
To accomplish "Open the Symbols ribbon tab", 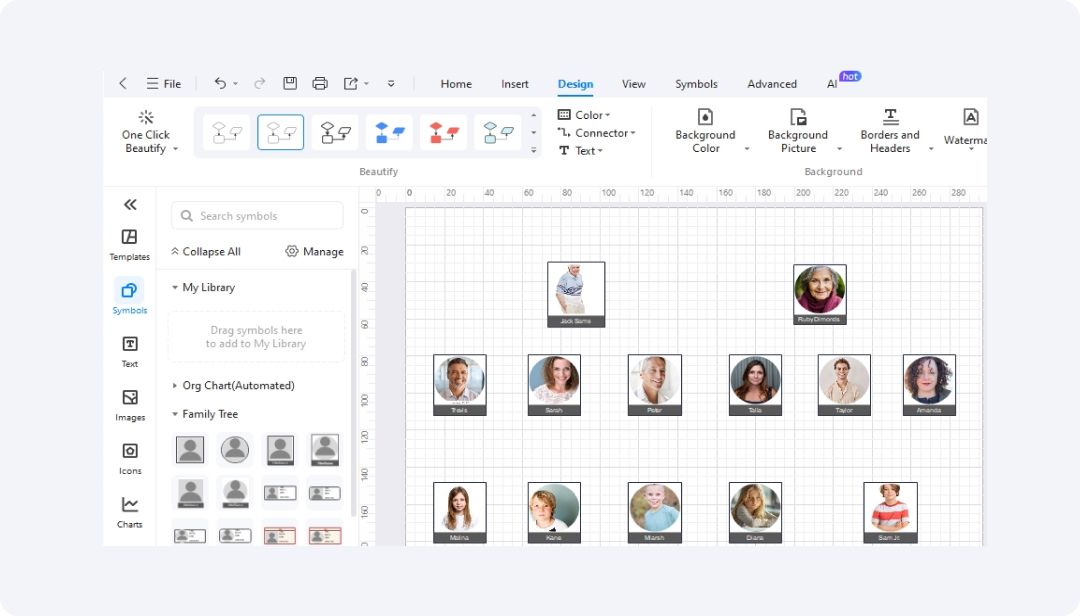I will (696, 84).
